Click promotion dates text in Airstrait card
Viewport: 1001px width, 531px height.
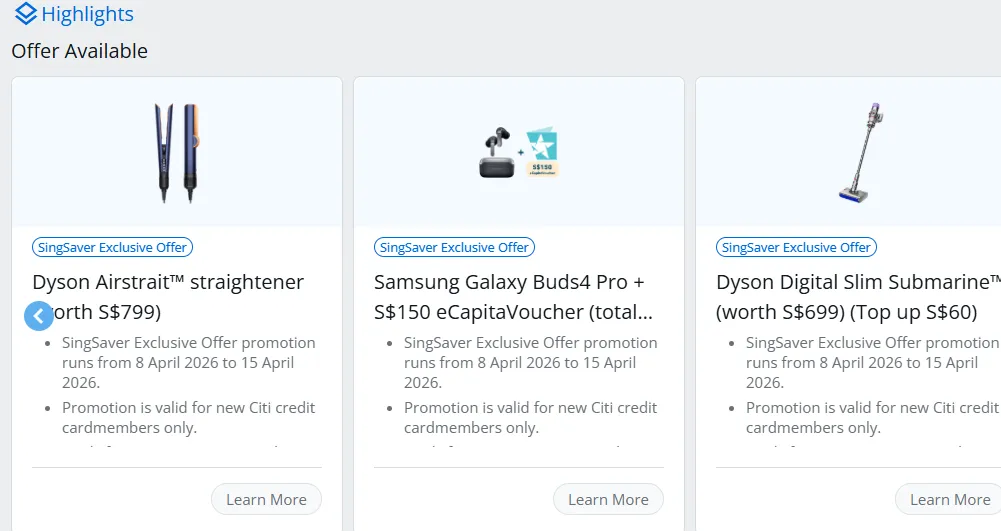tap(188, 362)
